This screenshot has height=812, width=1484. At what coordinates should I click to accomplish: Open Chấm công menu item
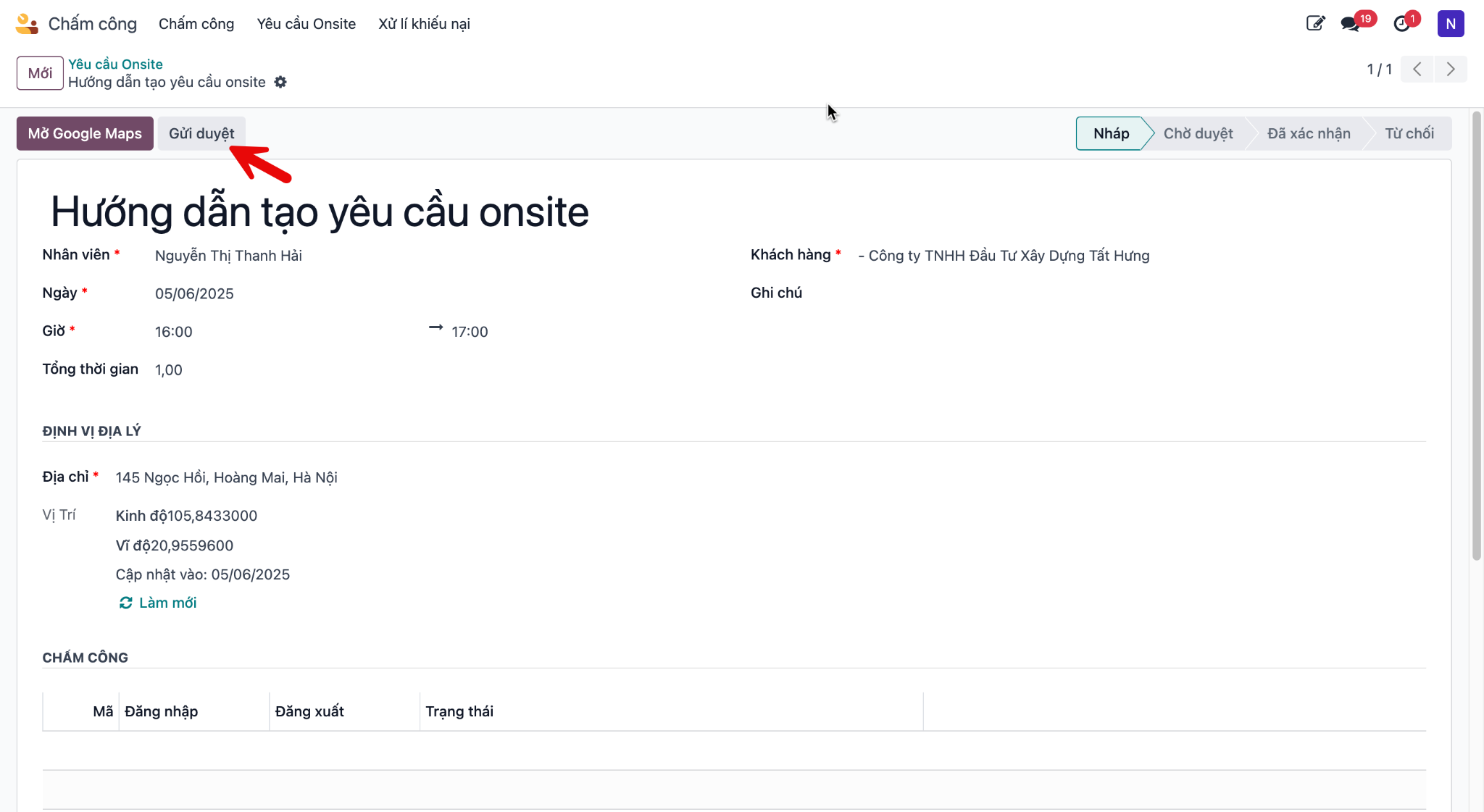(196, 24)
